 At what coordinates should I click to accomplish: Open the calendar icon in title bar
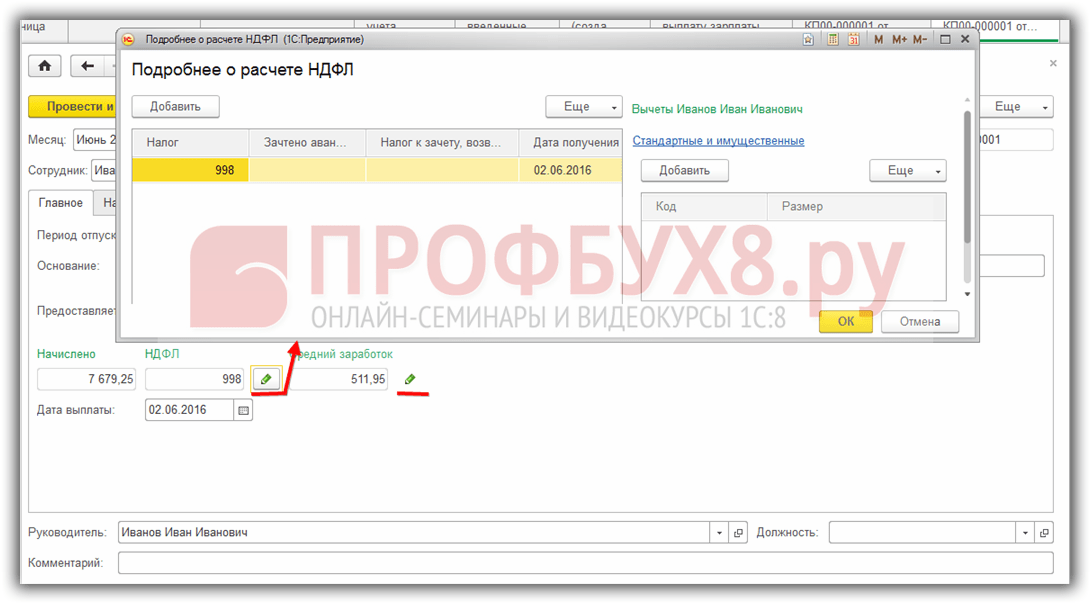click(x=853, y=40)
